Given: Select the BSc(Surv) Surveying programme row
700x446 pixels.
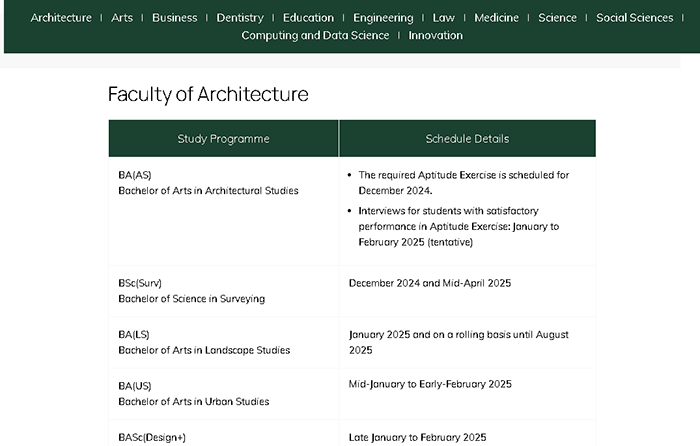Looking at the screenshot, I should click(x=352, y=291).
